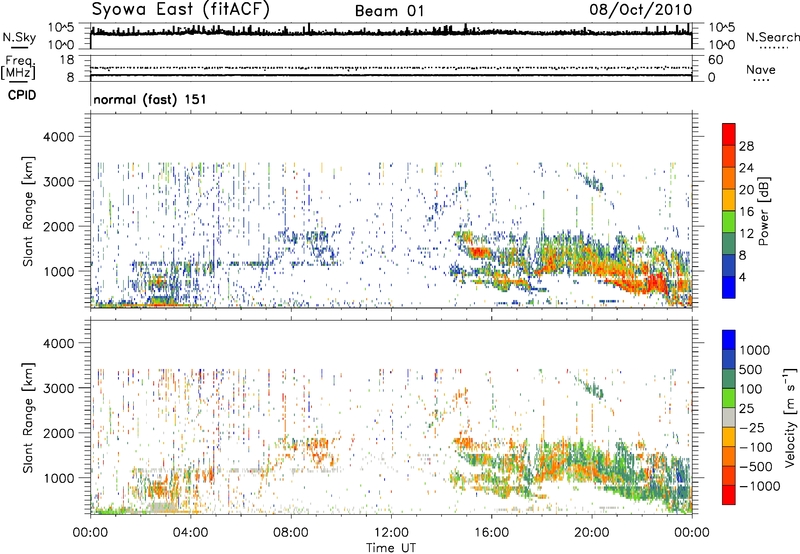This screenshot has width=800, height=554.
Task: Click the '08:00' time axis label
Action: [291, 533]
